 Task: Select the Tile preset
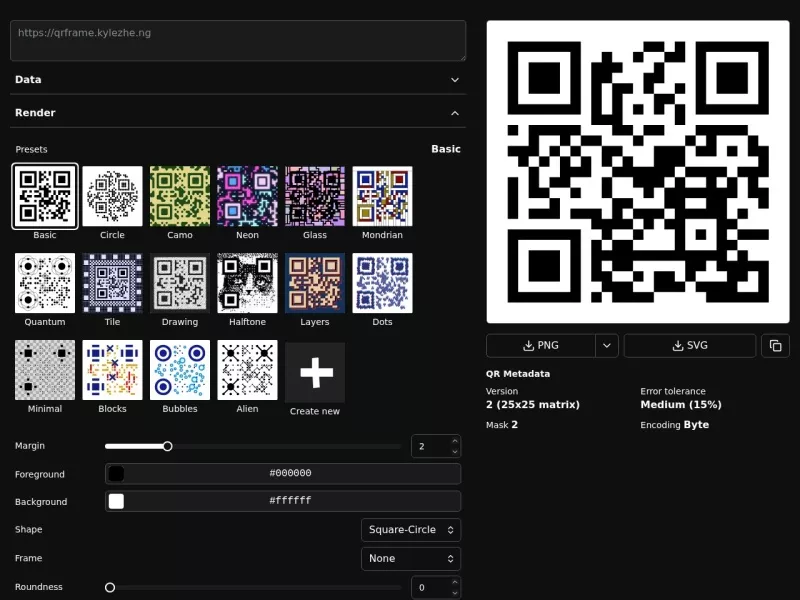[x=112, y=283]
